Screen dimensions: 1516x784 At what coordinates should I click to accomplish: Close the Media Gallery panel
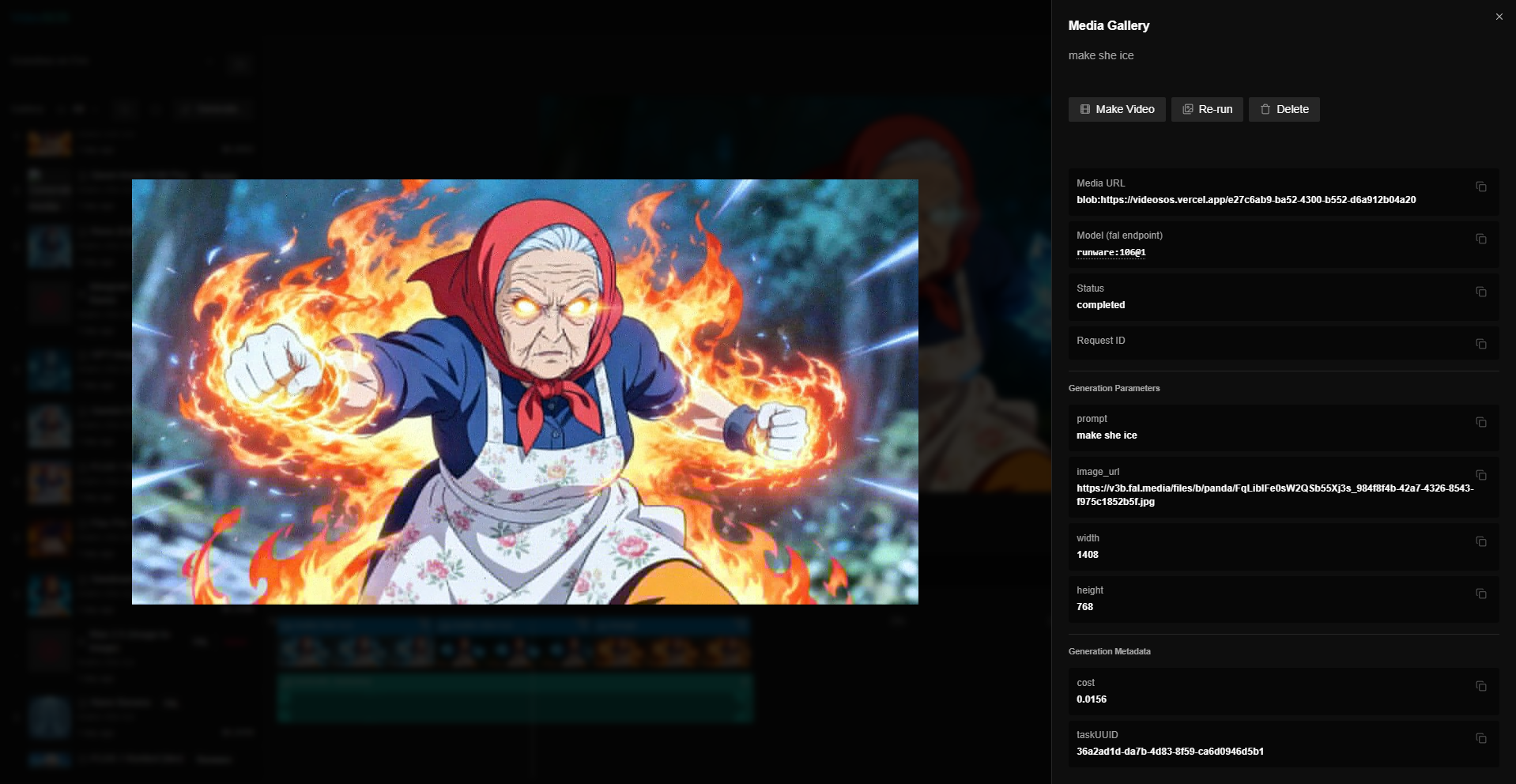[x=1499, y=17]
